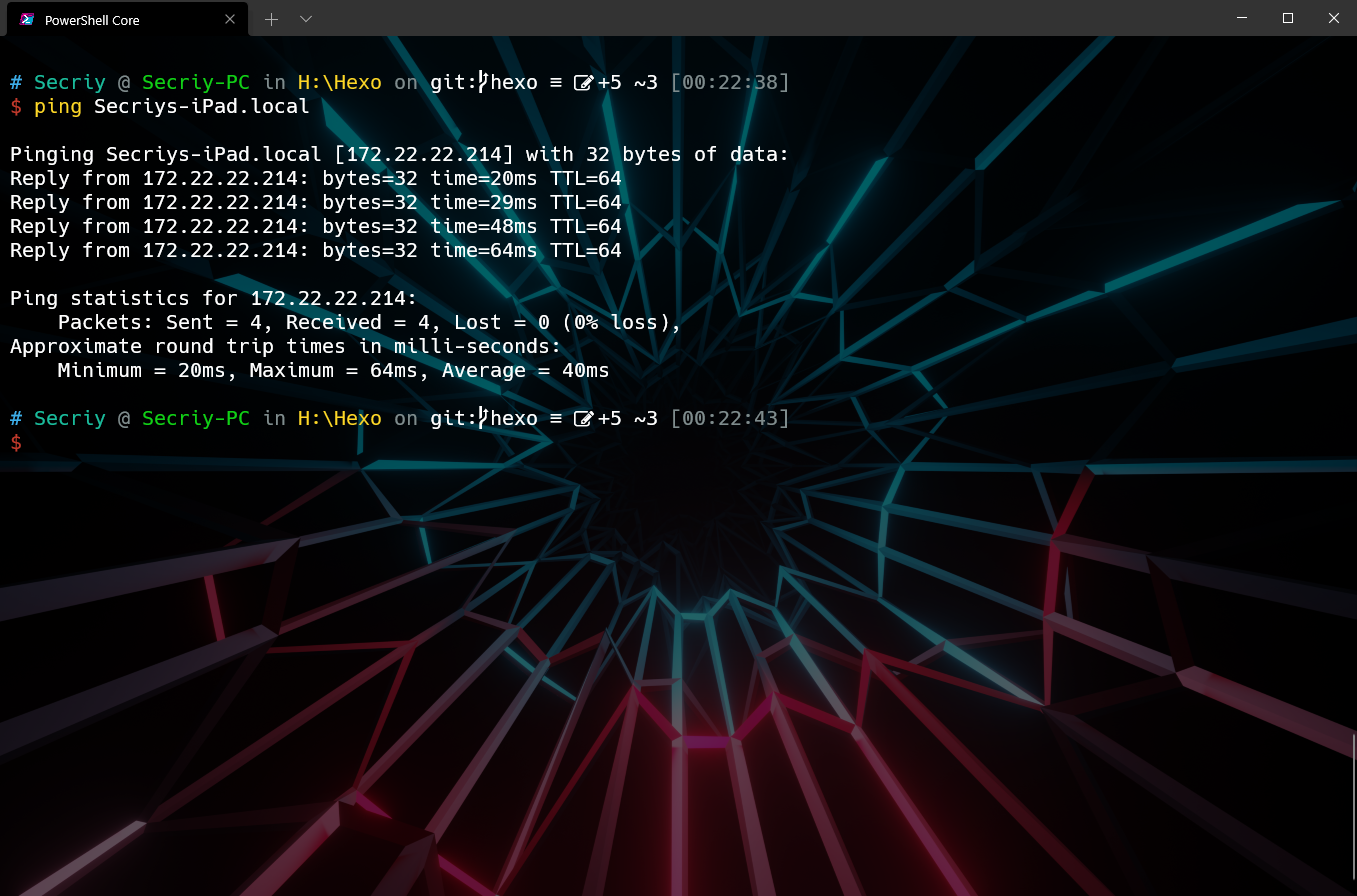Image resolution: width=1357 pixels, height=896 pixels.
Task: Click the PowerShell icon in the tab
Action: coord(27,19)
